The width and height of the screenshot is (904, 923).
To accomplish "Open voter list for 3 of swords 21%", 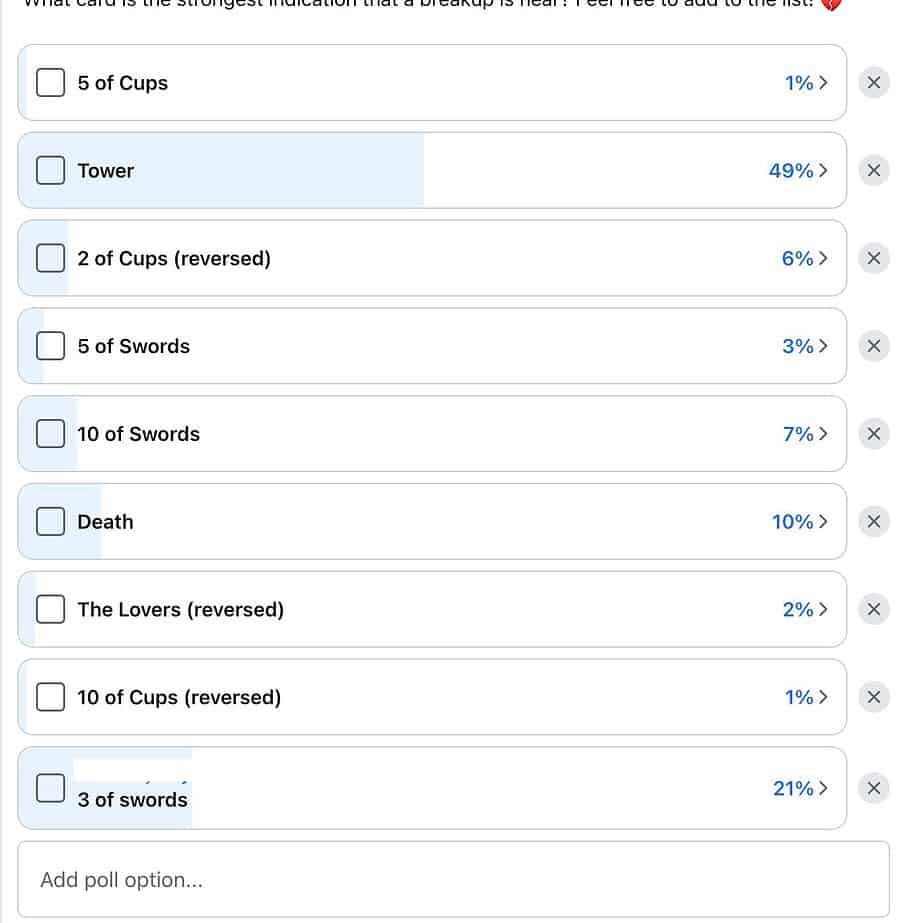I will pyautogui.click(x=800, y=788).
